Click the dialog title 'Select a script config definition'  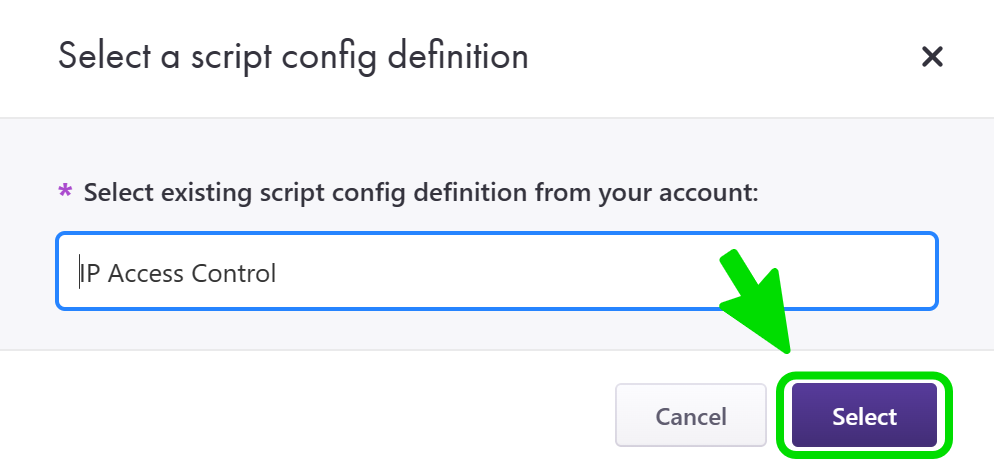pyautogui.click(x=293, y=56)
